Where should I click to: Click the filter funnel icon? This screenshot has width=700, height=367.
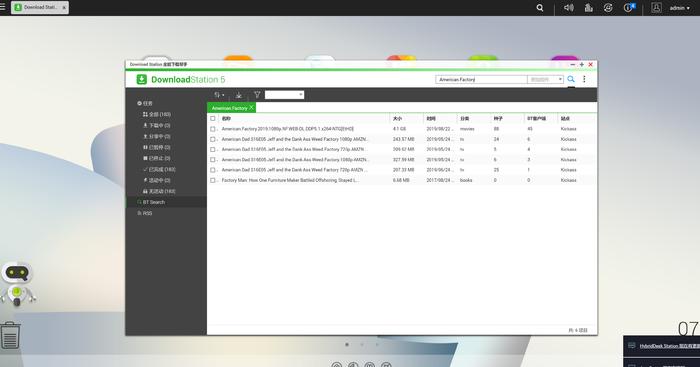click(x=257, y=95)
